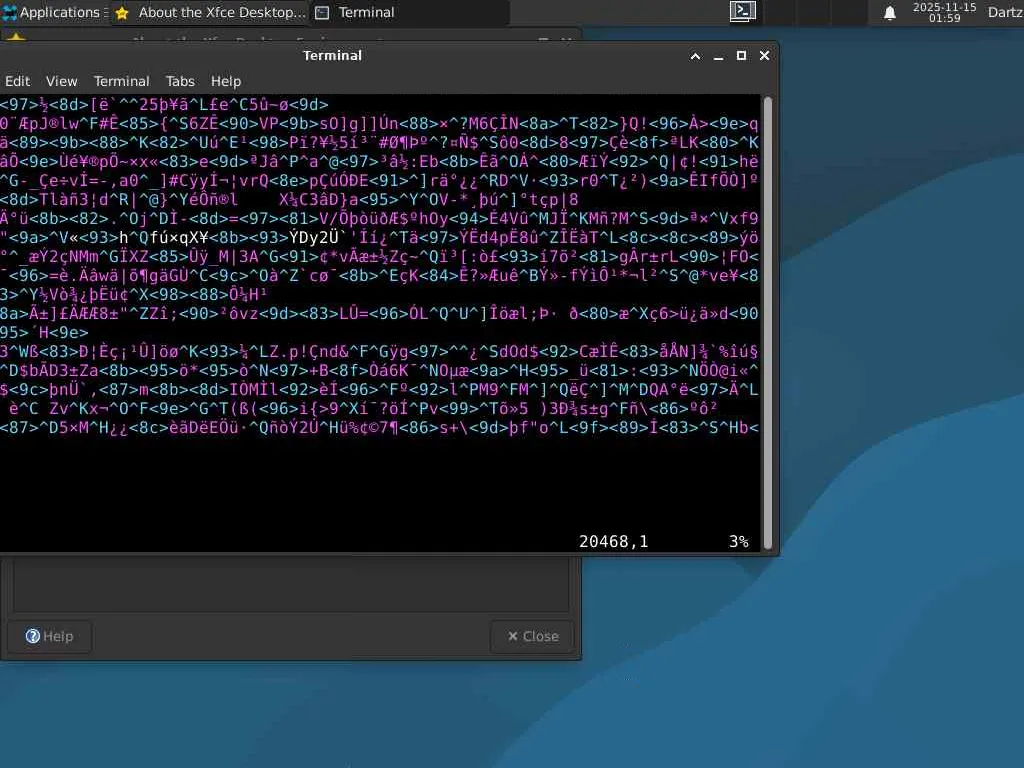Screen dimensions: 1024x768
Task: Click the terminal emulator panel icon
Action: pyautogui.click(x=743, y=12)
